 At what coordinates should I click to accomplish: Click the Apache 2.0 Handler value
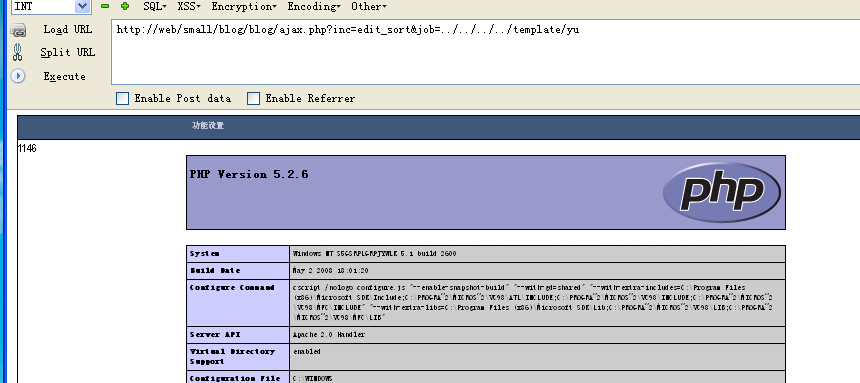(x=329, y=334)
